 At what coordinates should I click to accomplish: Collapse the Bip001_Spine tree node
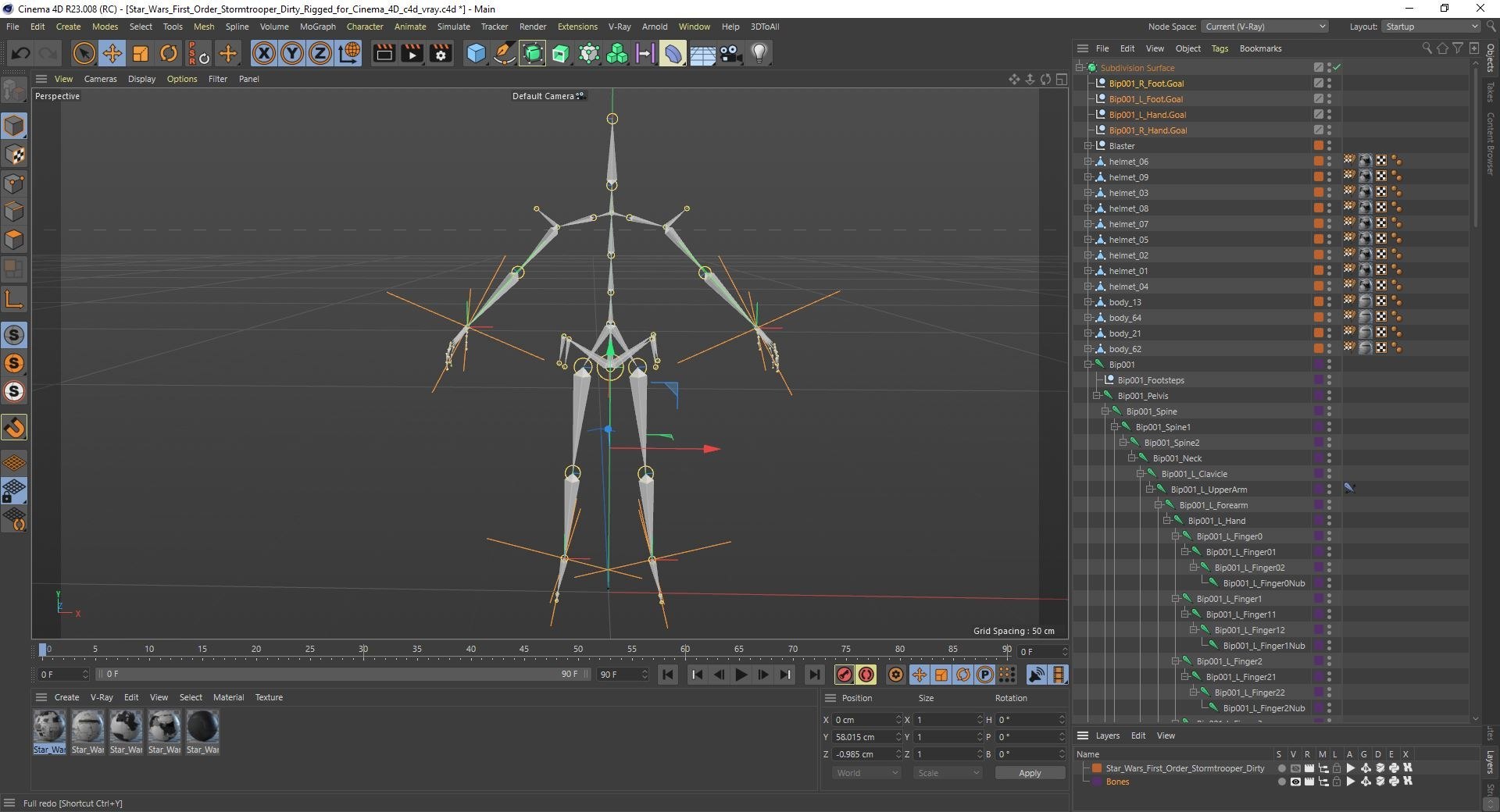tap(1105, 411)
